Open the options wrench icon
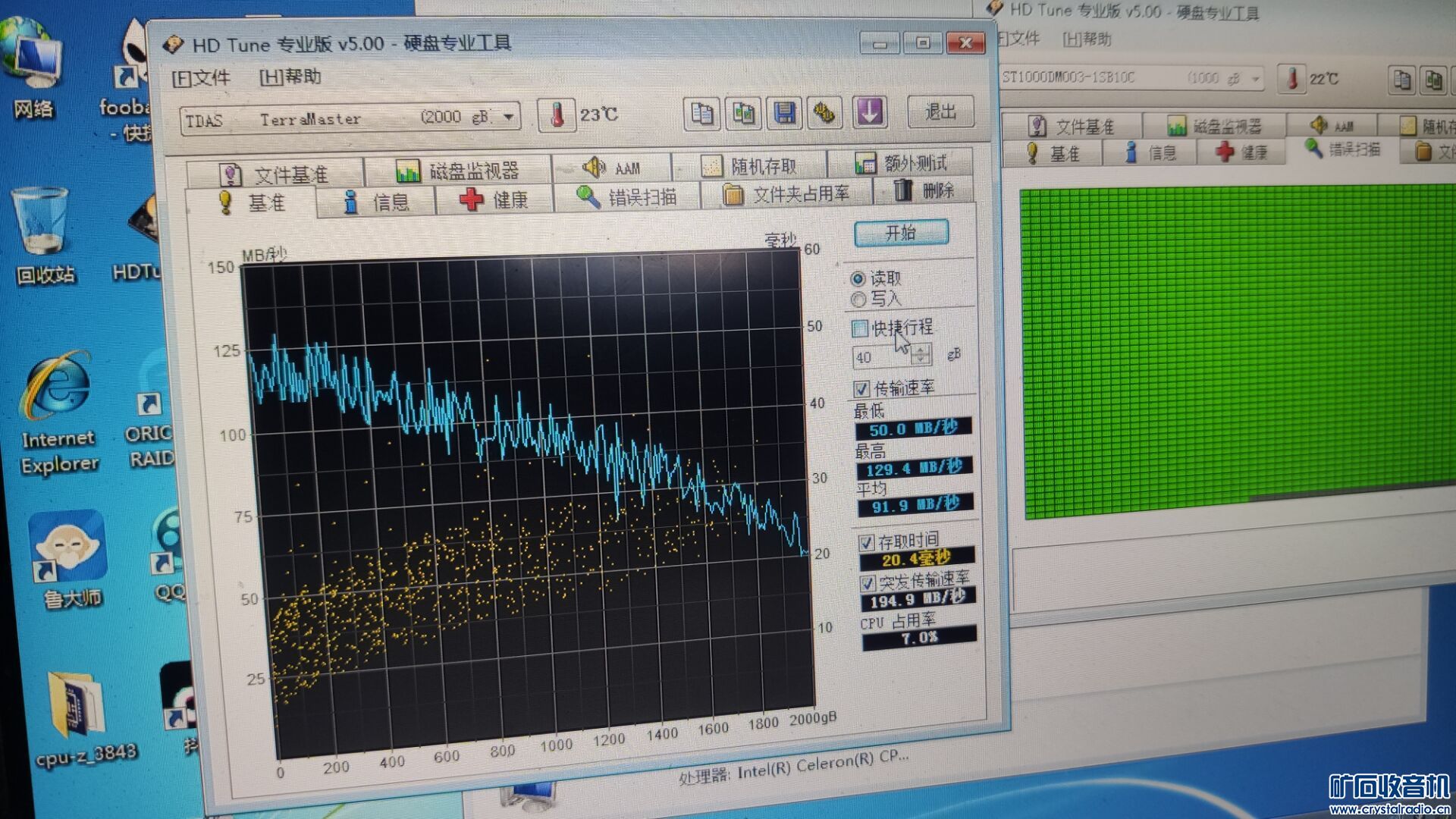The image size is (1456, 819). point(825,113)
